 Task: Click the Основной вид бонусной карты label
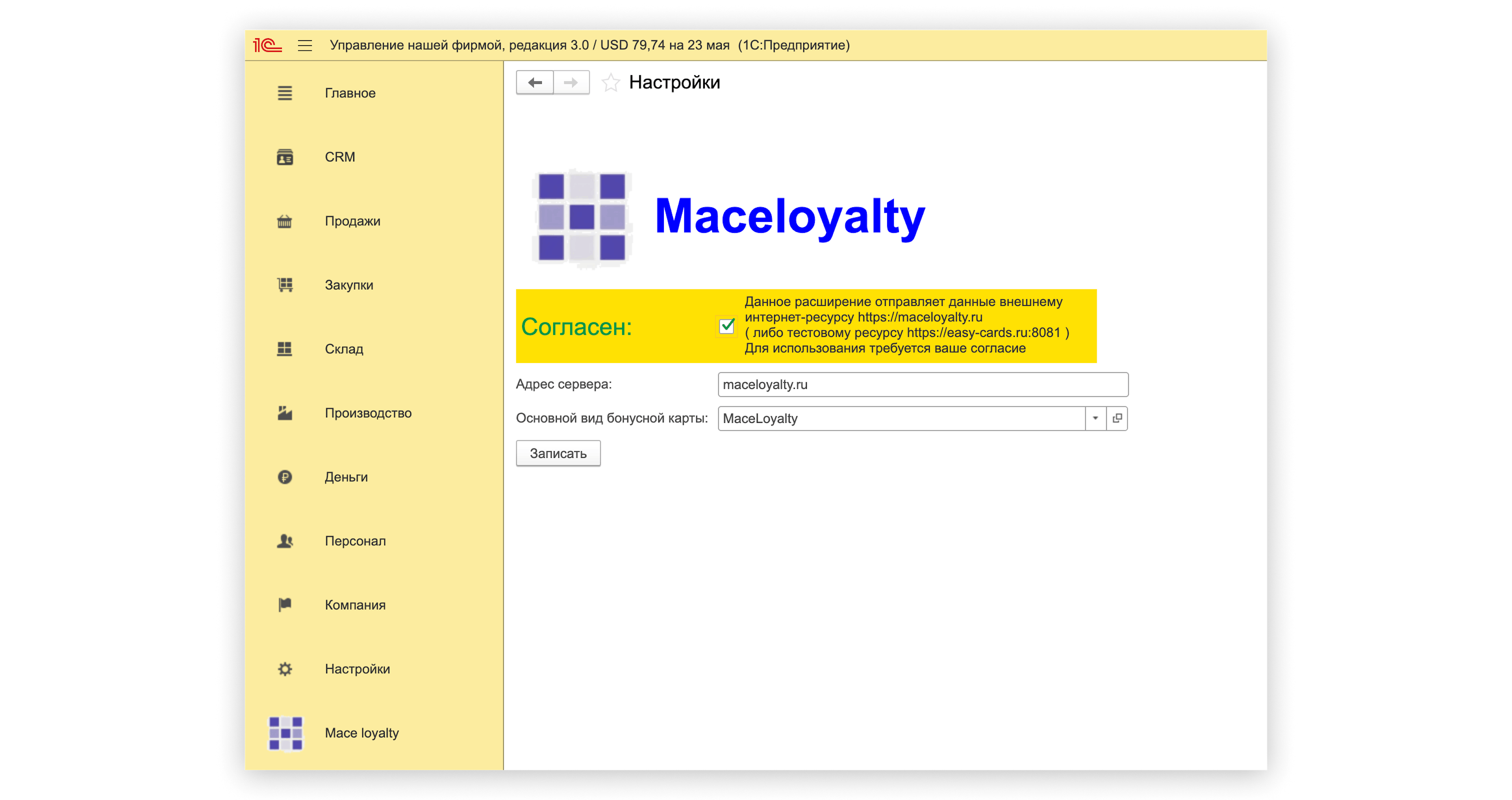point(611,419)
